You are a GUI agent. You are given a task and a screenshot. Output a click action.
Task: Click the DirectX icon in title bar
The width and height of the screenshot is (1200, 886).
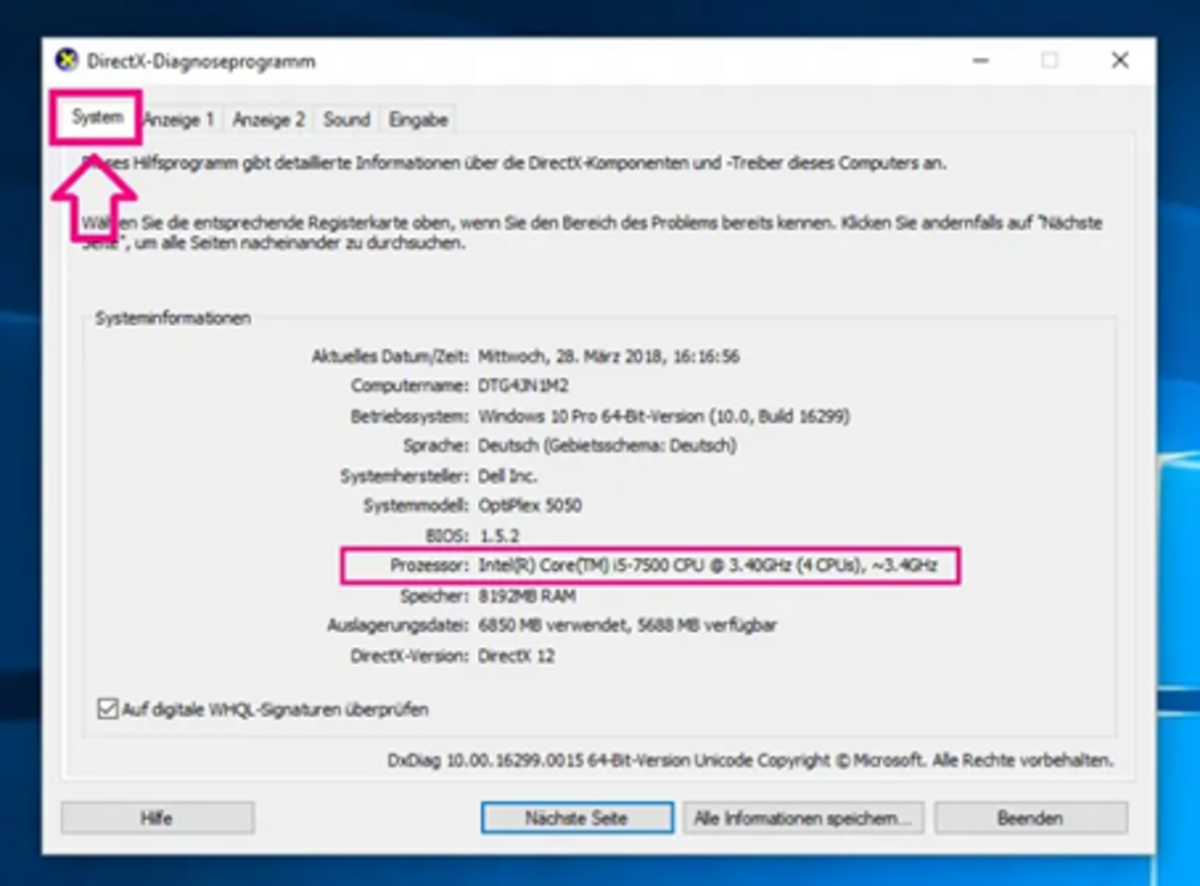point(66,61)
